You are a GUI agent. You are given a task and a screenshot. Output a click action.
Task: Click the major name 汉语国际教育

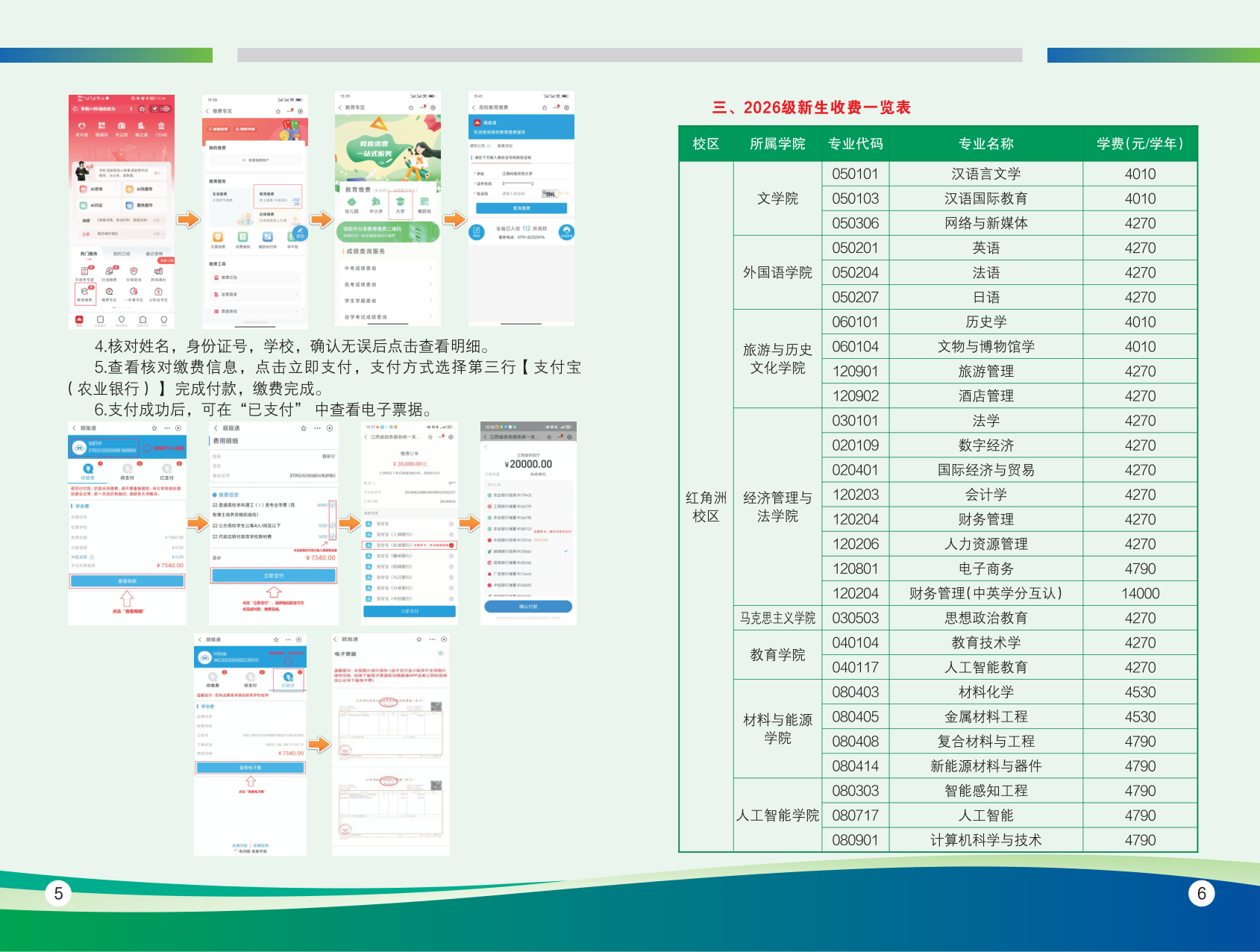click(x=985, y=198)
